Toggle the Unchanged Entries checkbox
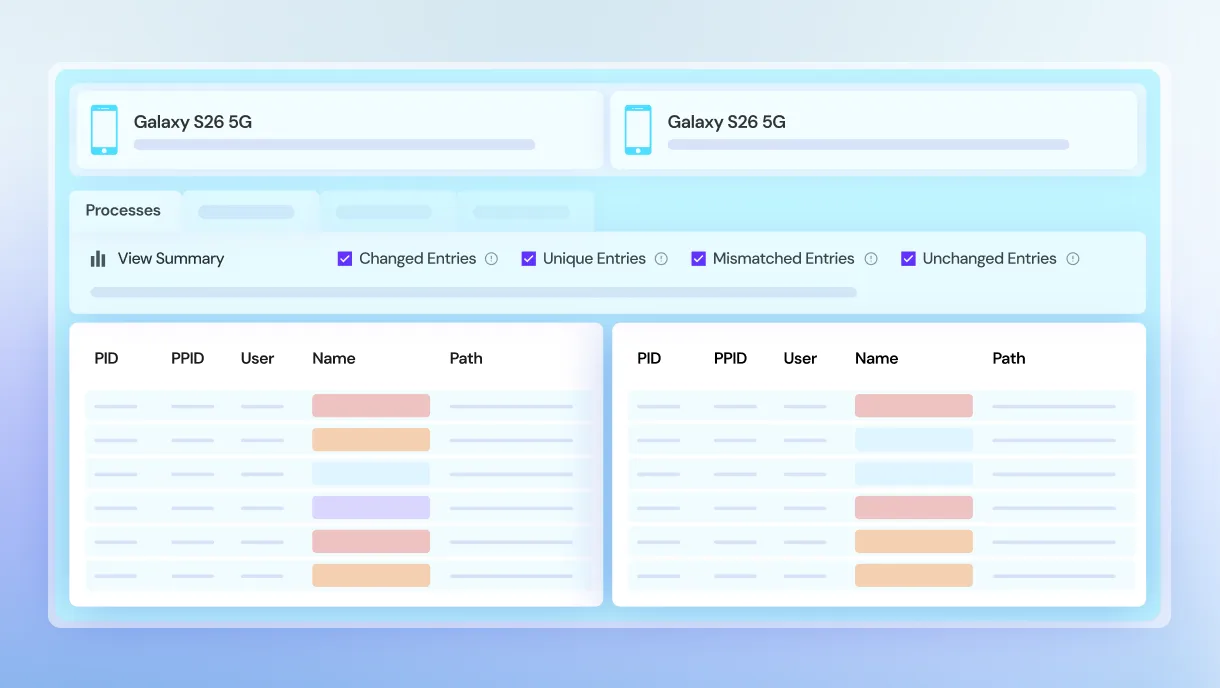The image size is (1220, 688). (909, 259)
